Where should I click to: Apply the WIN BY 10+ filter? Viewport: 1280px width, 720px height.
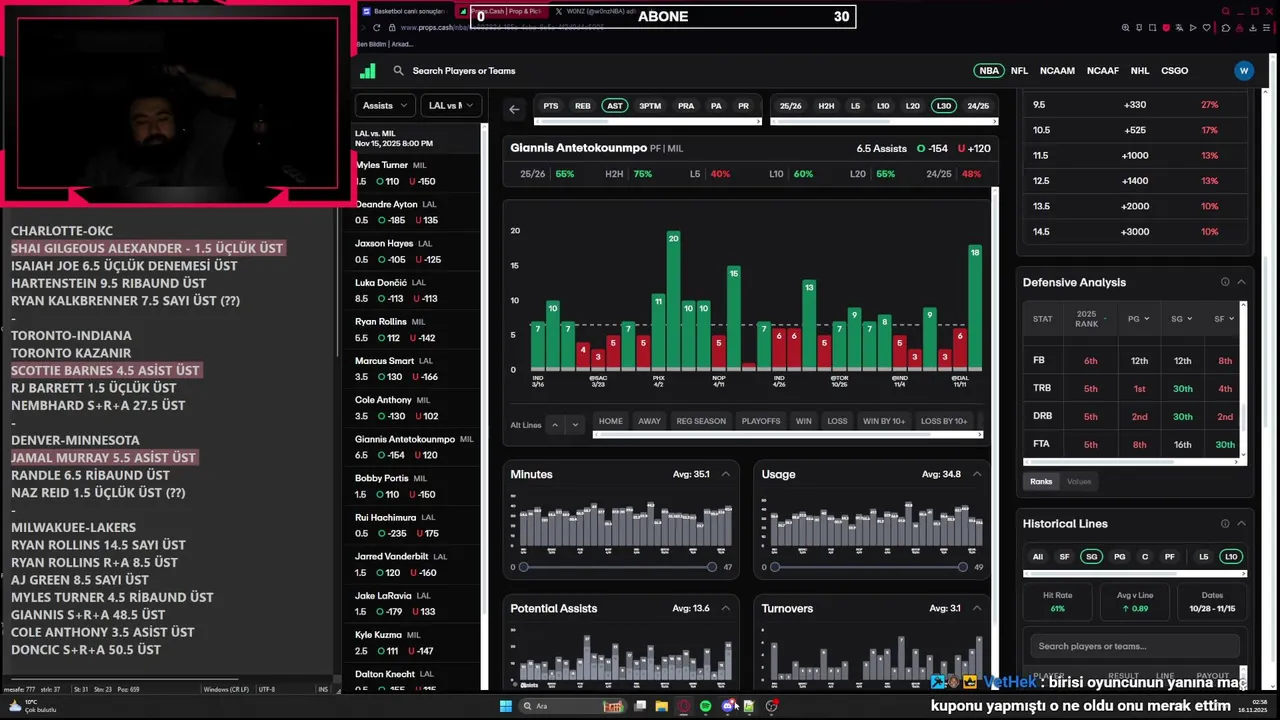click(884, 421)
